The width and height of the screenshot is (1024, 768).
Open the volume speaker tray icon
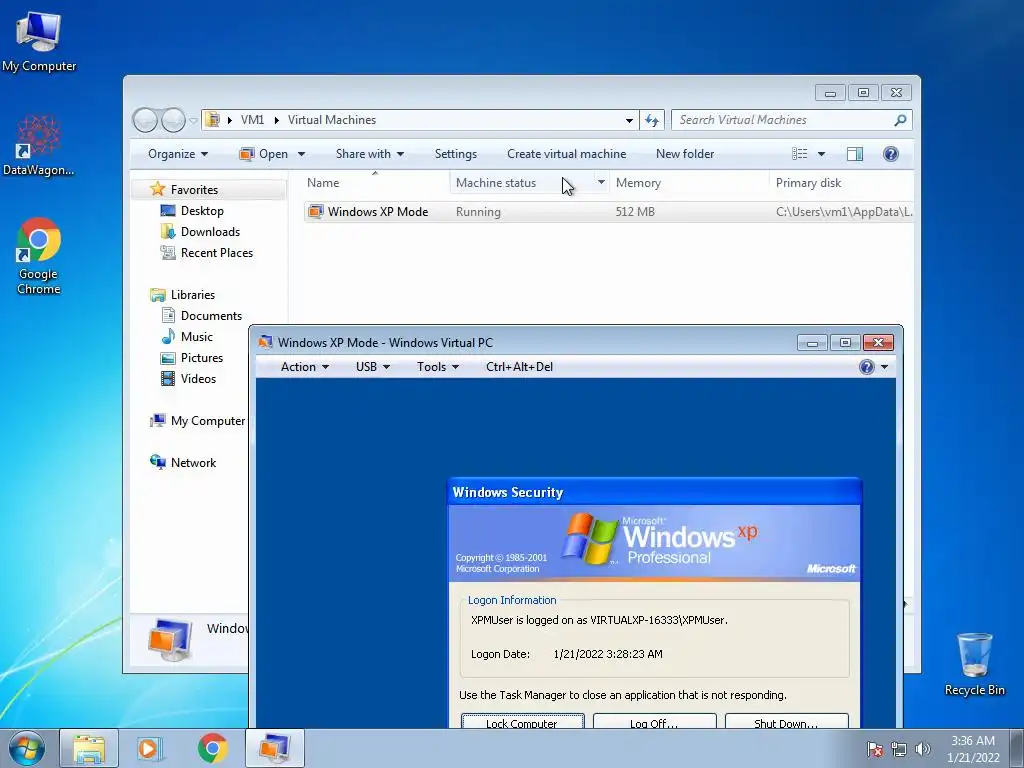click(x=923, y=749)
